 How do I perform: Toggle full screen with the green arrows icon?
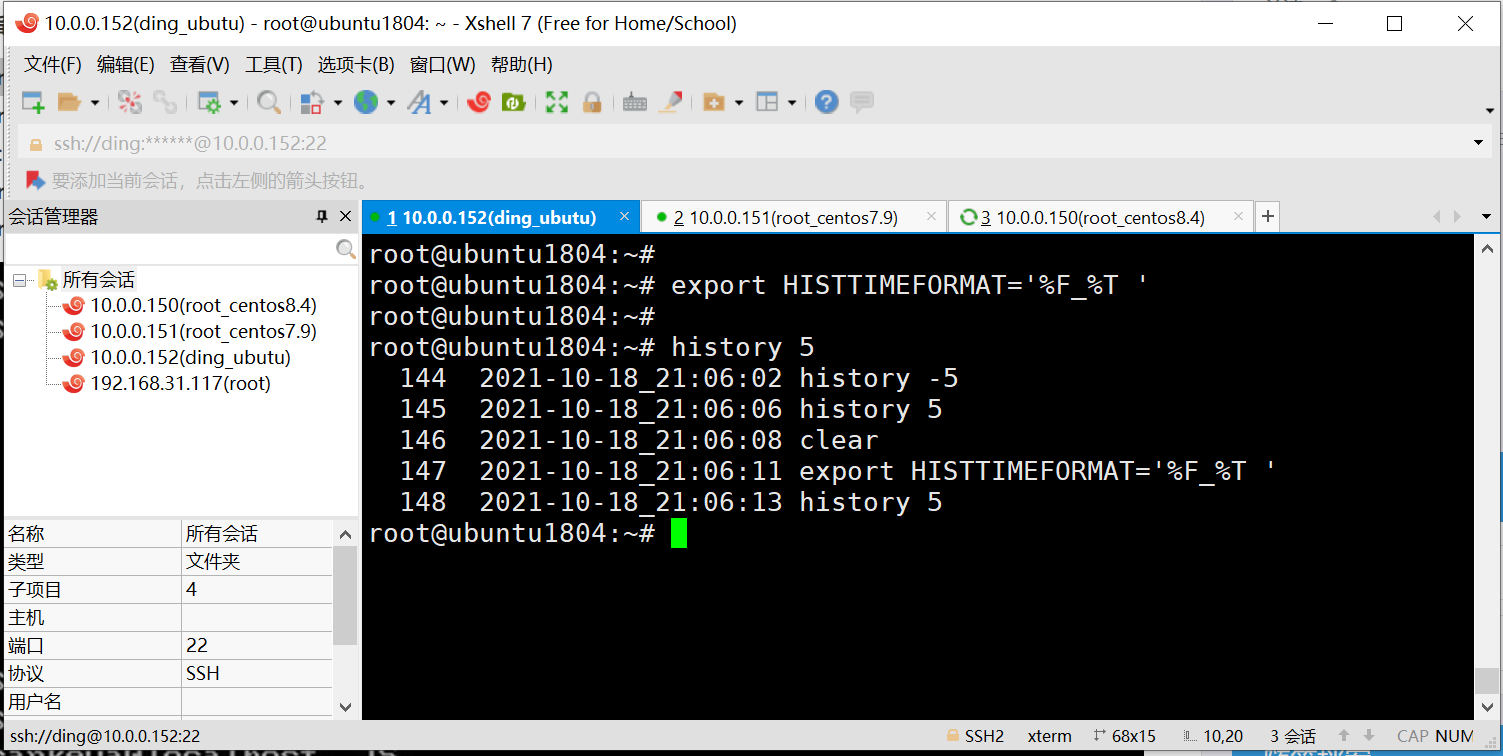pyautogui.click(x=557, y=102)
